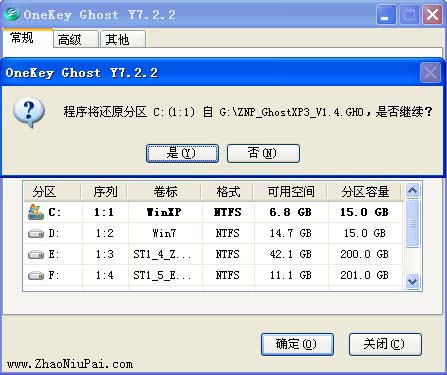Click the 确定(O) button
This screenshot has height=375, width=447.
297,344
